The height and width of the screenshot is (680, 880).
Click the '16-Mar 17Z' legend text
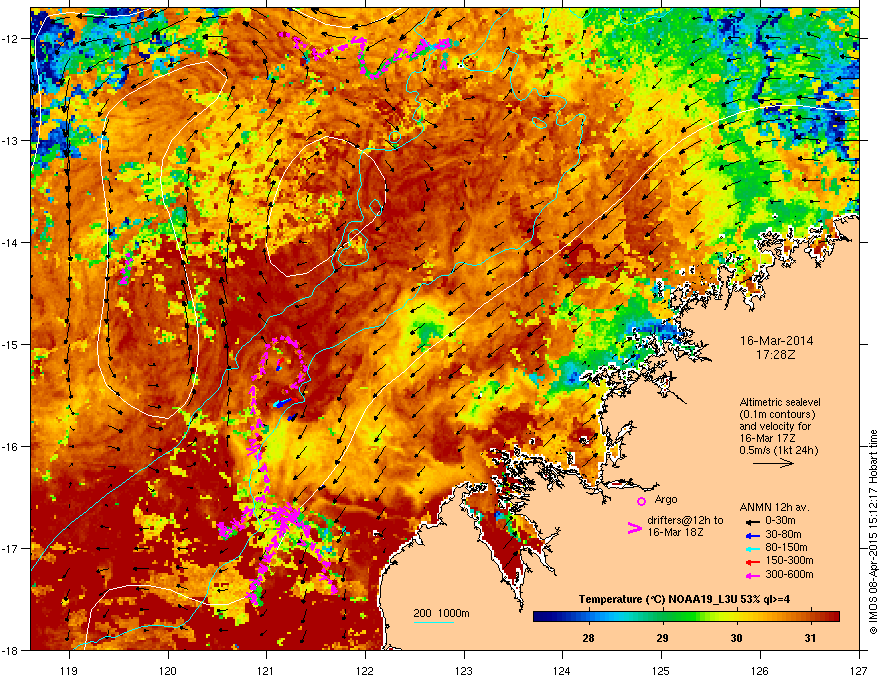(767, 438)
